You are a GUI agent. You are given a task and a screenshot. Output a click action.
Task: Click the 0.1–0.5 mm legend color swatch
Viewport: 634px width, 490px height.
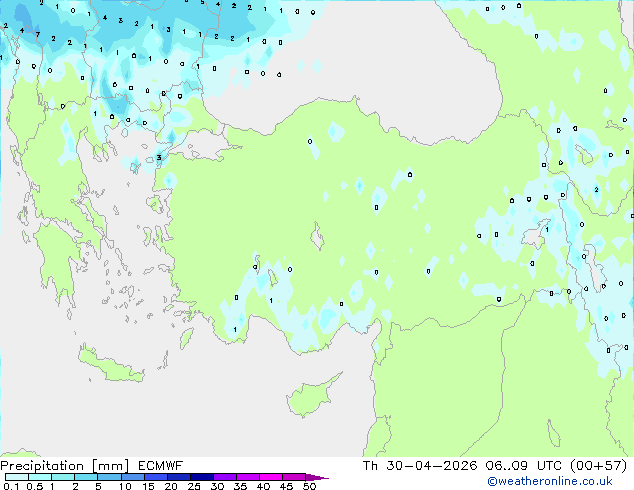point(17,477)
